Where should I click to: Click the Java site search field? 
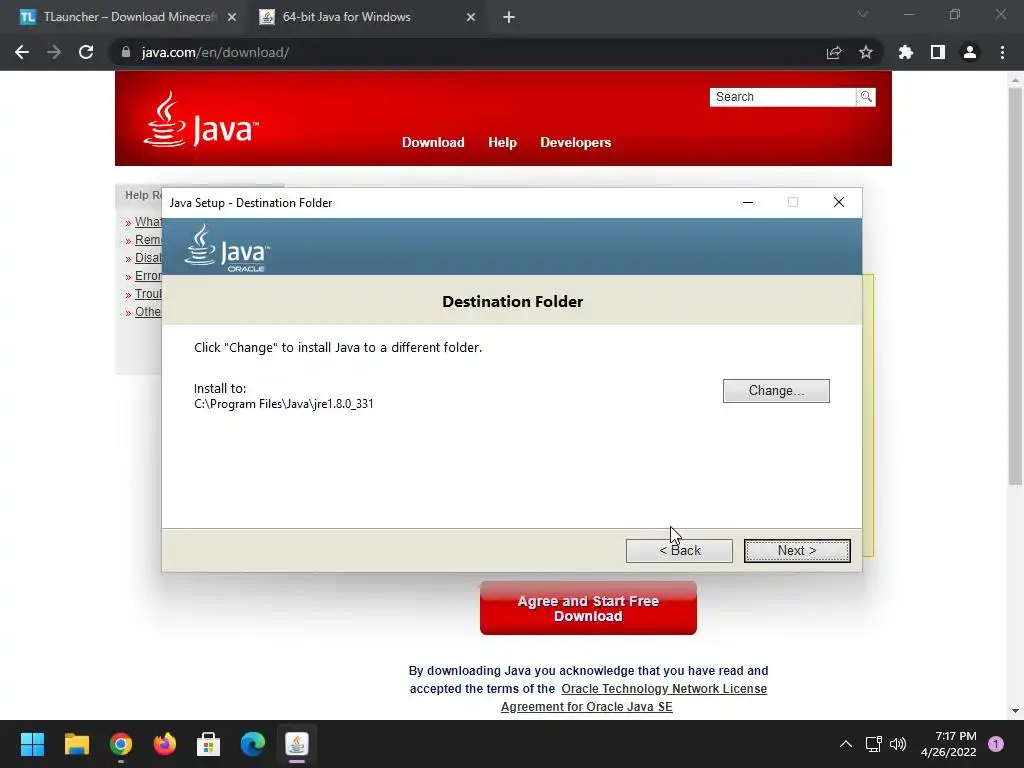point(782,97)
